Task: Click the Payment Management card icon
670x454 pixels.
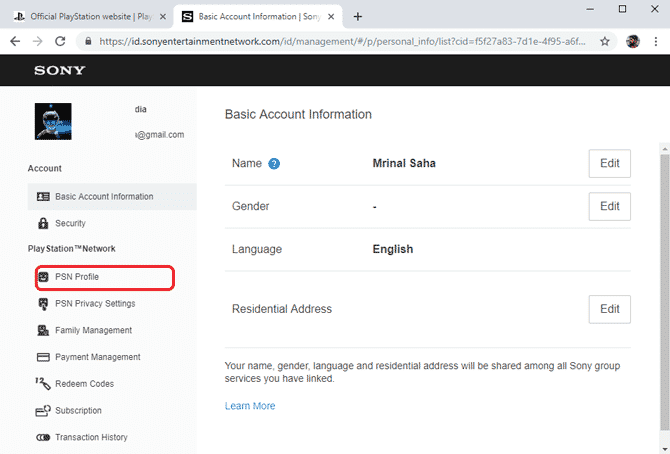Action: 43,357
